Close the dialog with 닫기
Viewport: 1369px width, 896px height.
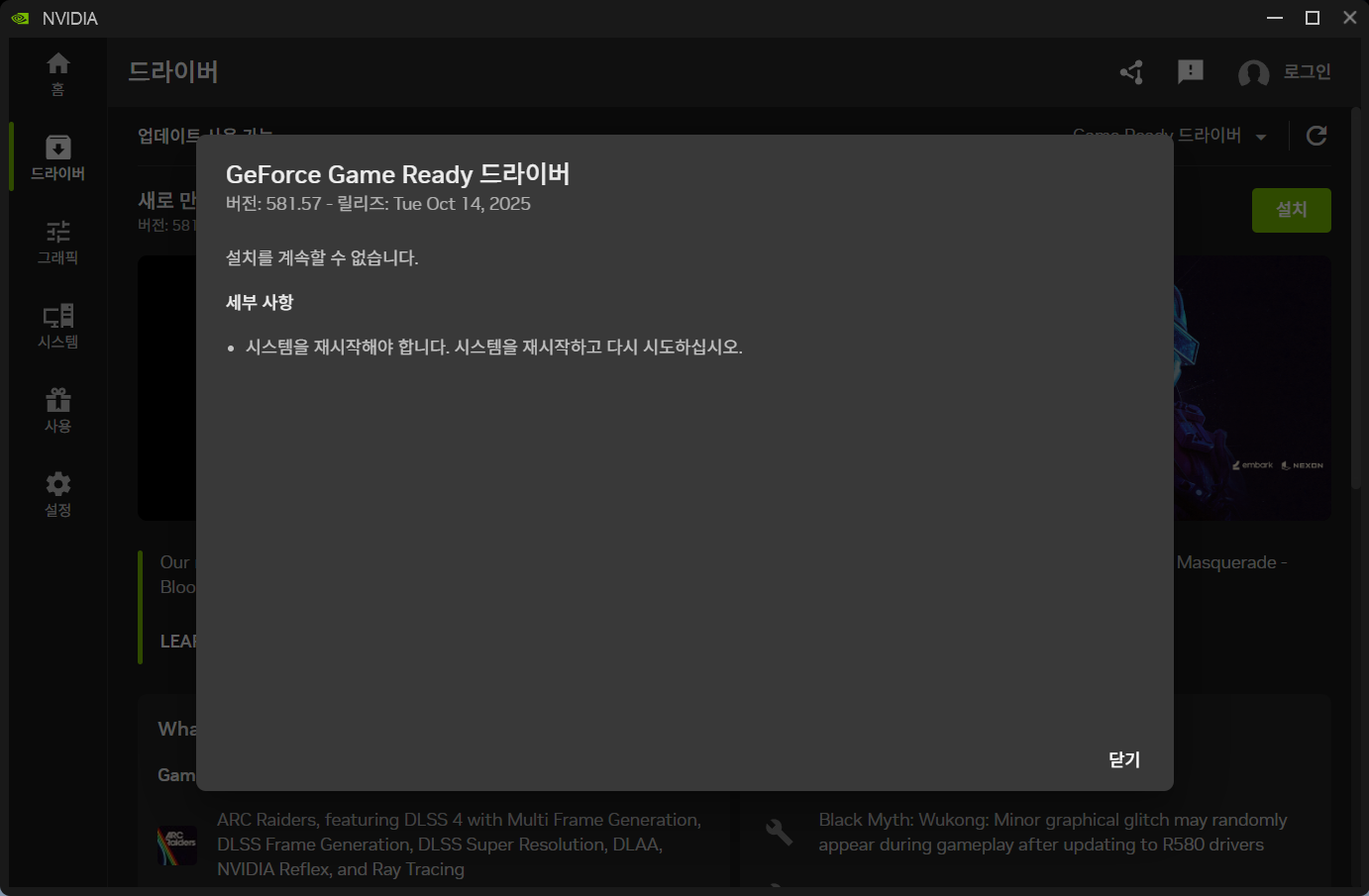pyautogui.click(x=1124, y=759)
